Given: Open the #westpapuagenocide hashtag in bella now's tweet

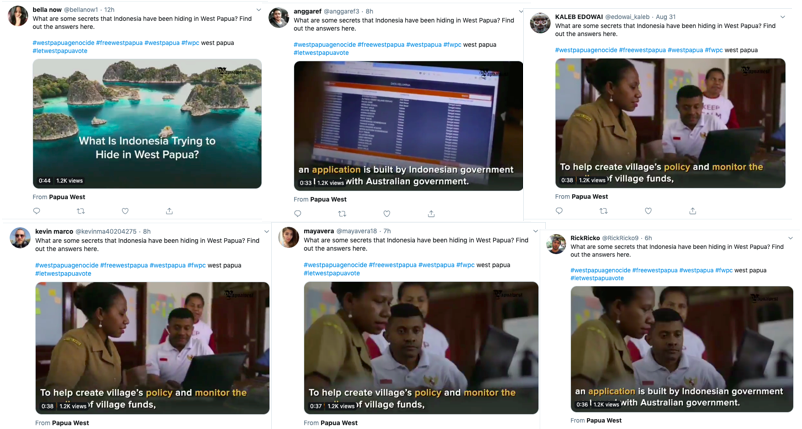Looking at the screenshot, I should point(63,43).
